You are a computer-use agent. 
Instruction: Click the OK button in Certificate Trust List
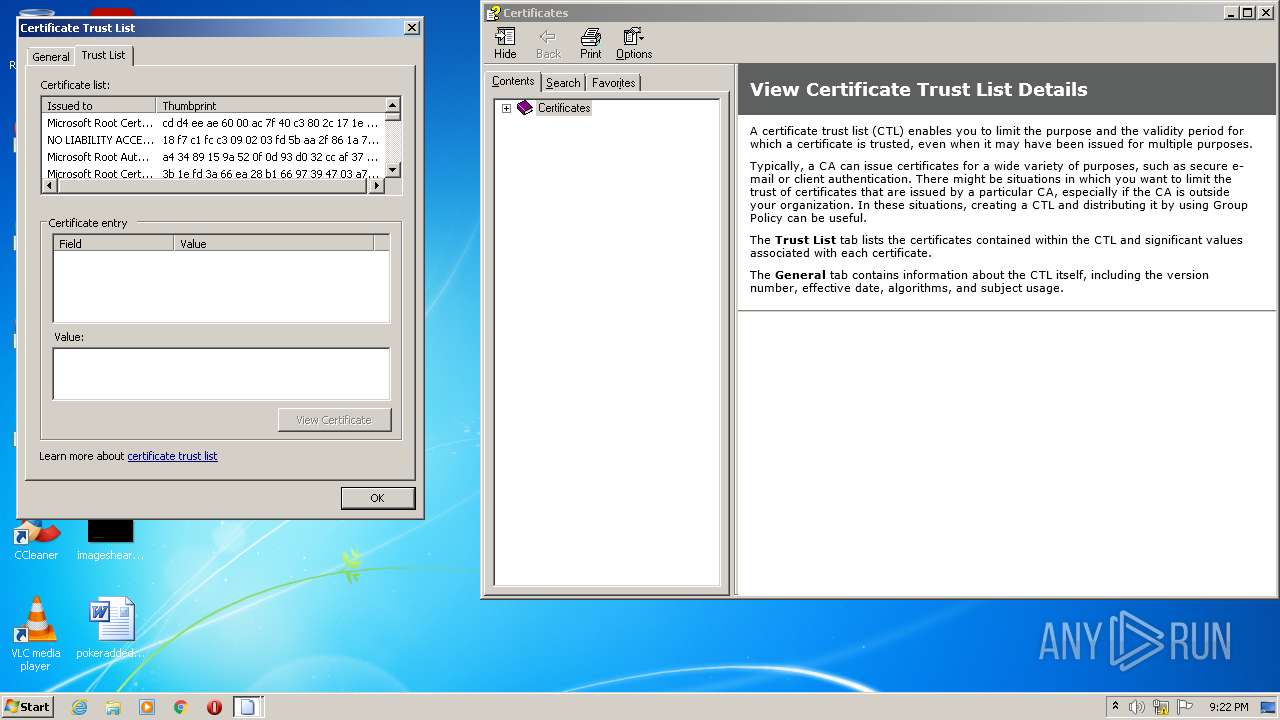[377, 498]
